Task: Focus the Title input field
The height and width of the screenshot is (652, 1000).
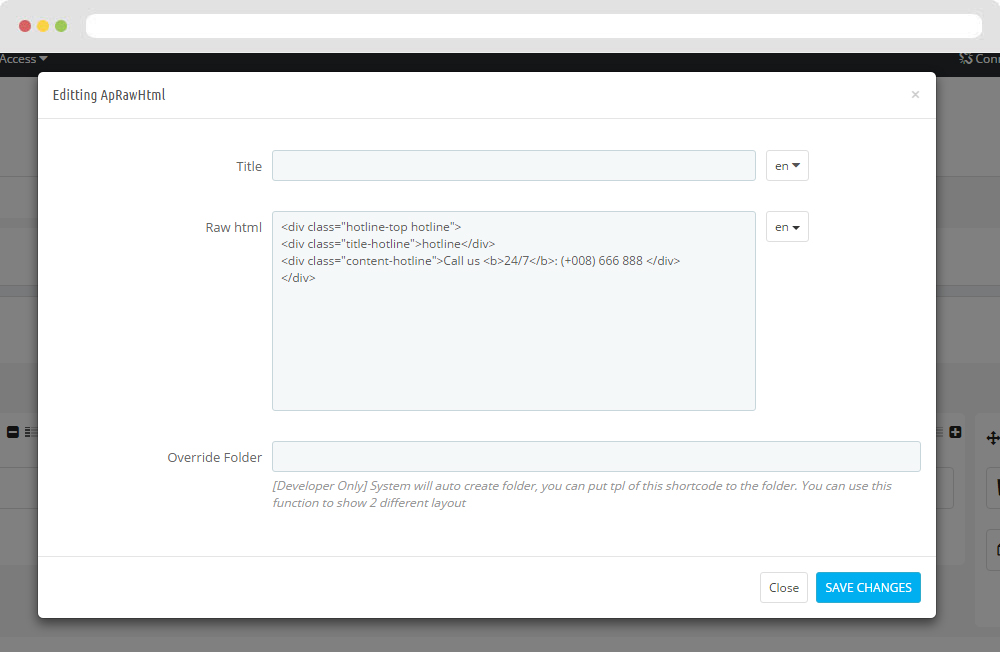Action: pos(513,166)
